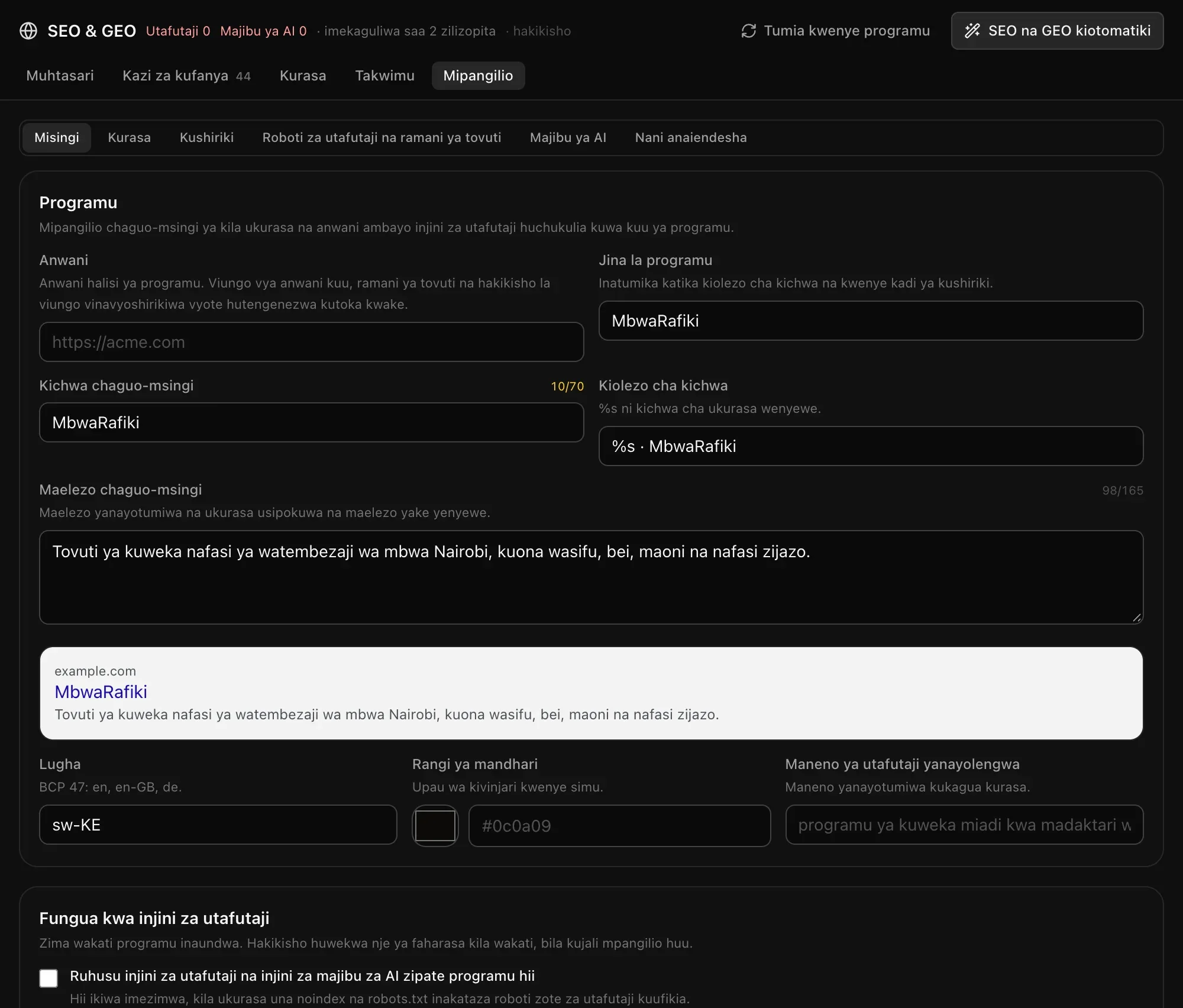The image size is (1183, 1008).
Task: Focus the Lugha field containing sw-KE
Action: tap(218, 825)
